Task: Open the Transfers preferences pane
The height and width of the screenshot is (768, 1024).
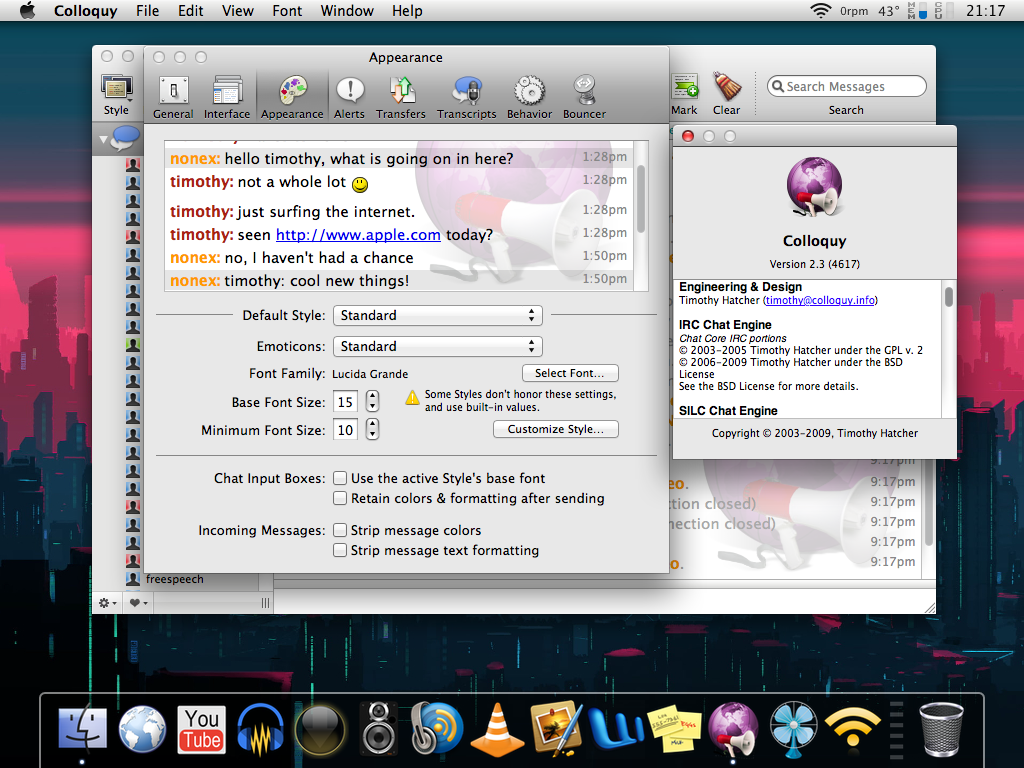Action: click(x=401, y=97)
